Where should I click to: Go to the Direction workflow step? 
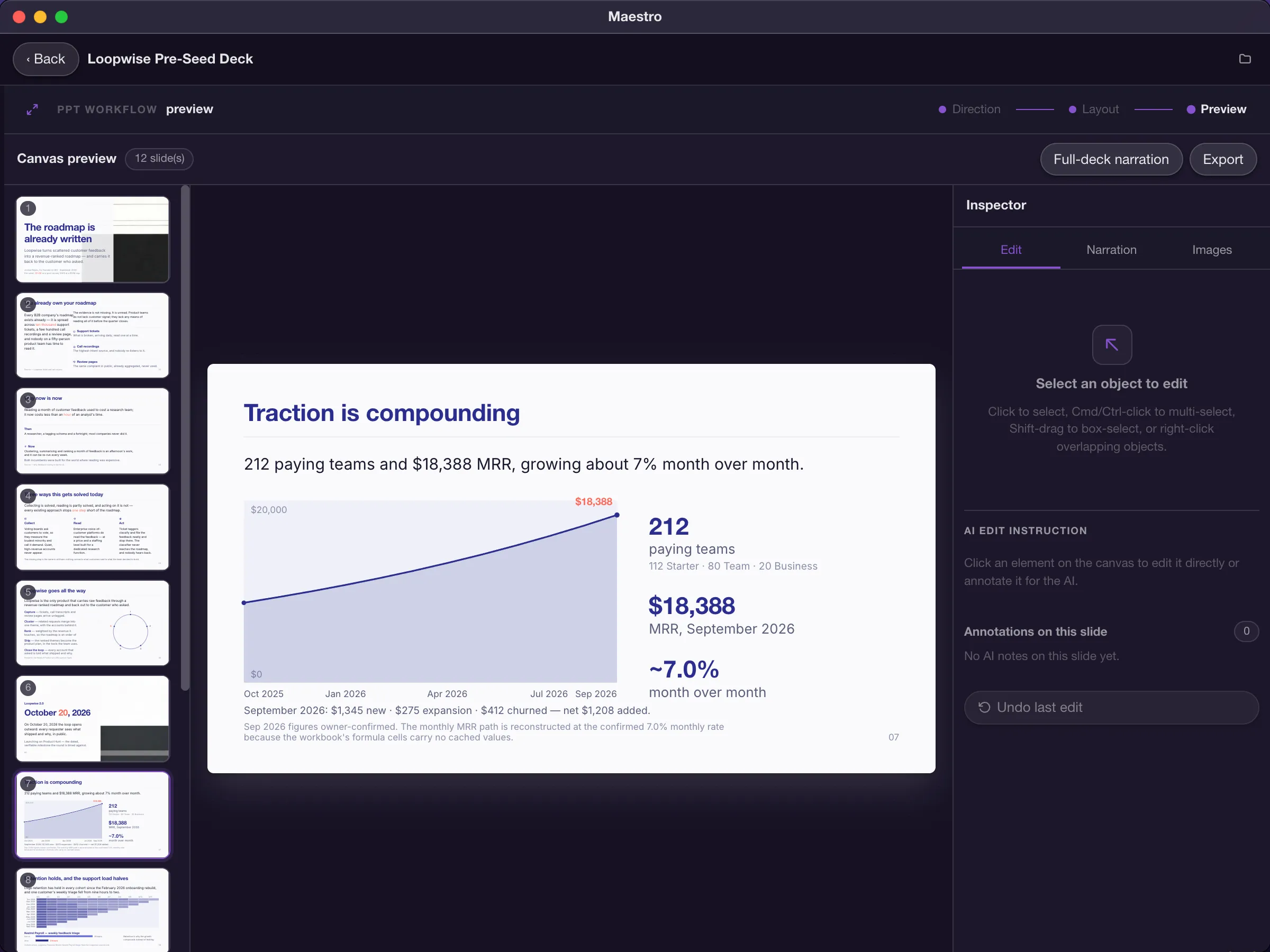pos(969,109)
